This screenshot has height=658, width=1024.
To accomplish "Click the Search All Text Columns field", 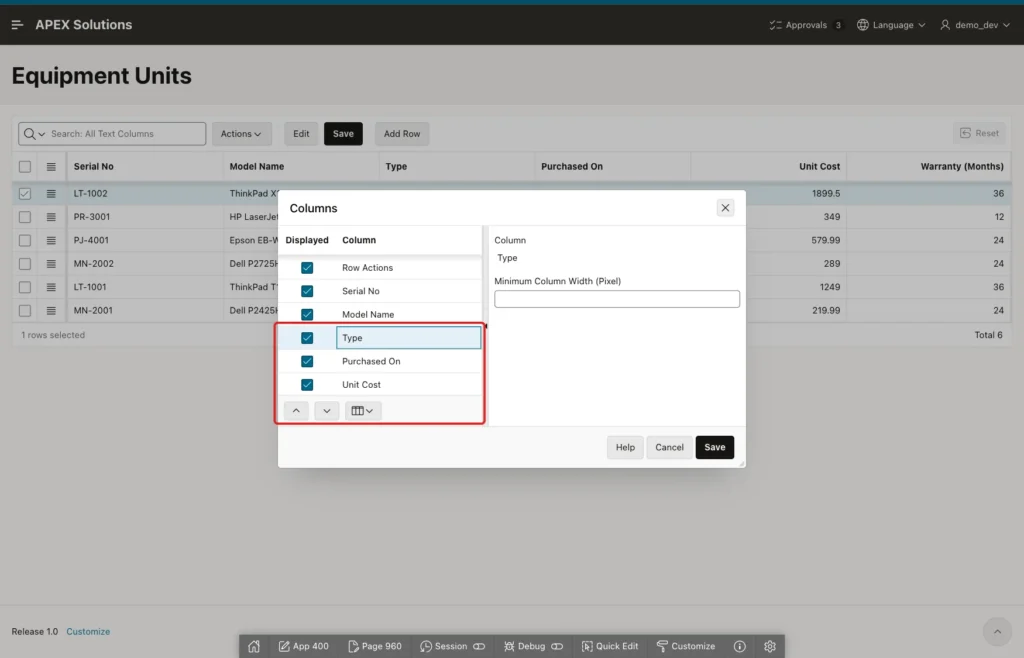I will (126, 134).
